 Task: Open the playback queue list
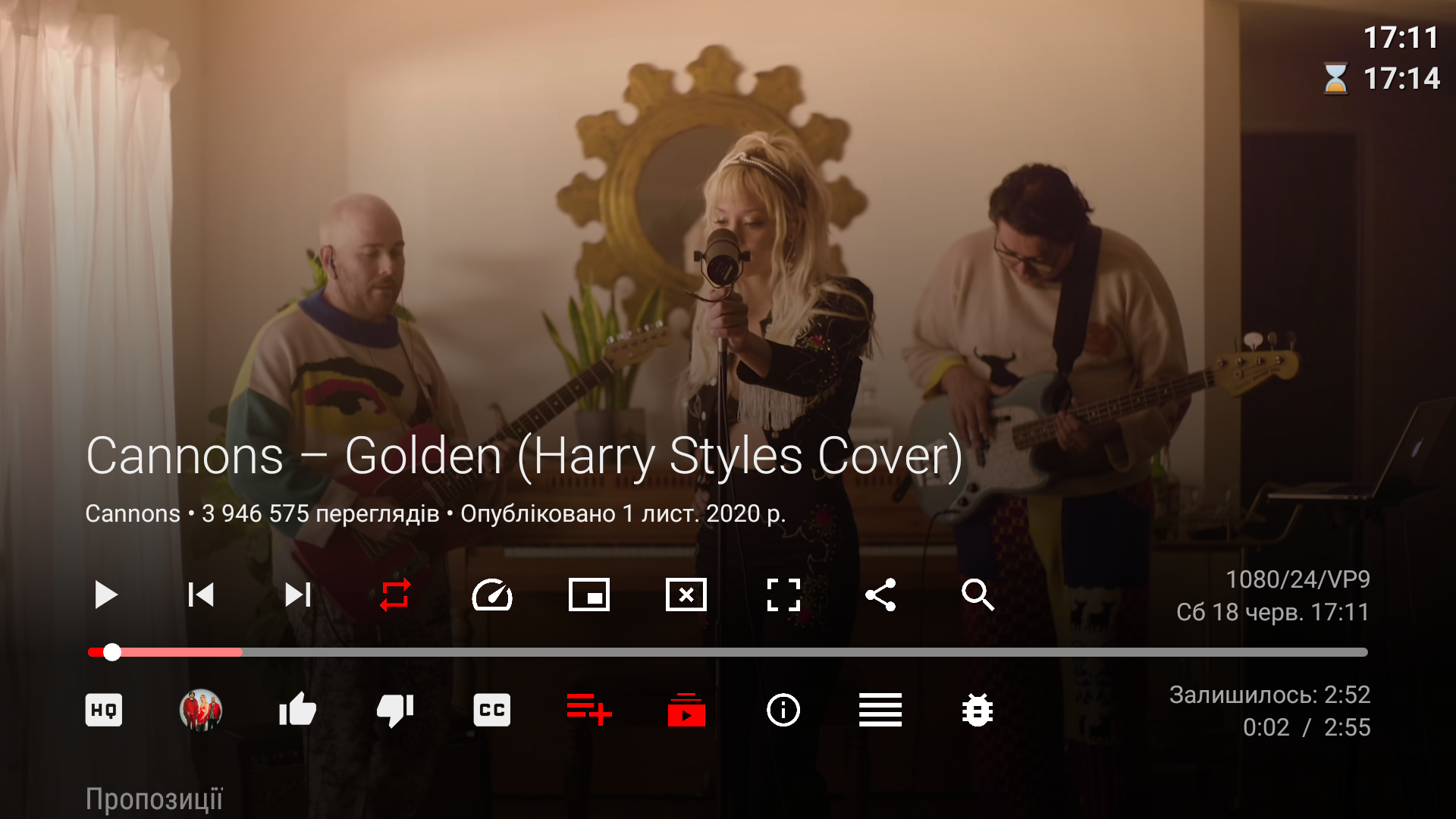880,711
